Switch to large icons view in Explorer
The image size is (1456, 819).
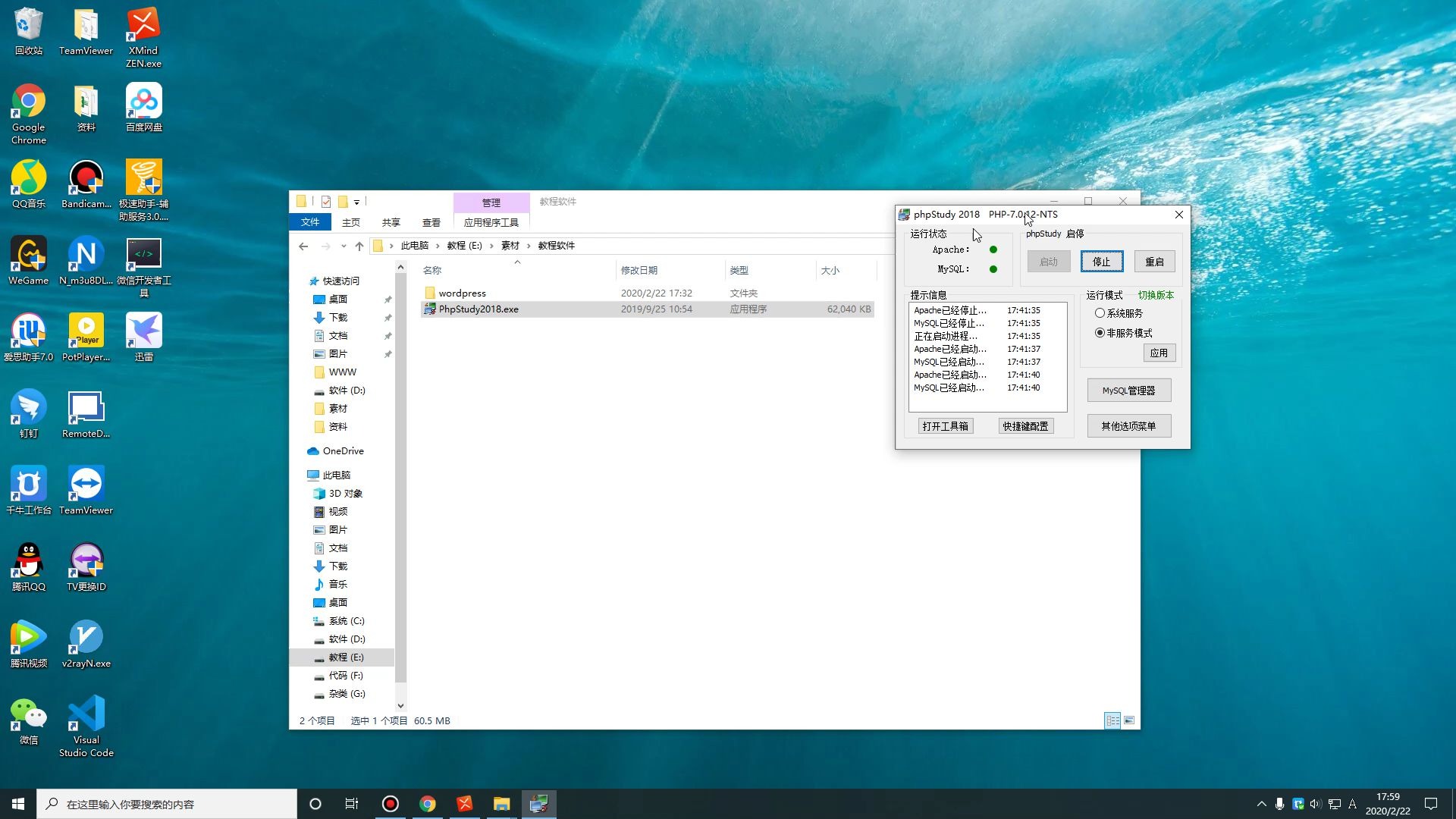1129,720
